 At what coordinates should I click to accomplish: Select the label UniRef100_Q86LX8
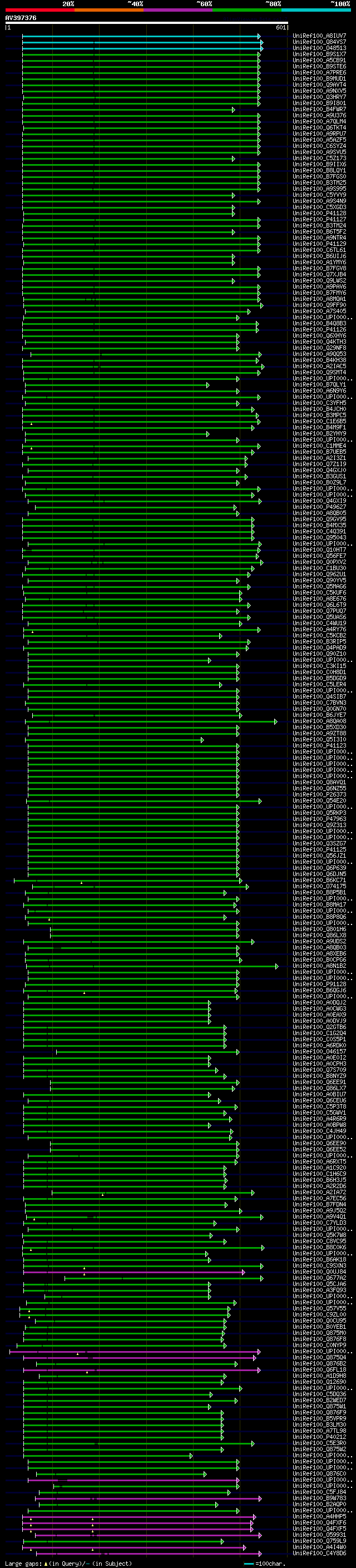[x=319, y=935]
